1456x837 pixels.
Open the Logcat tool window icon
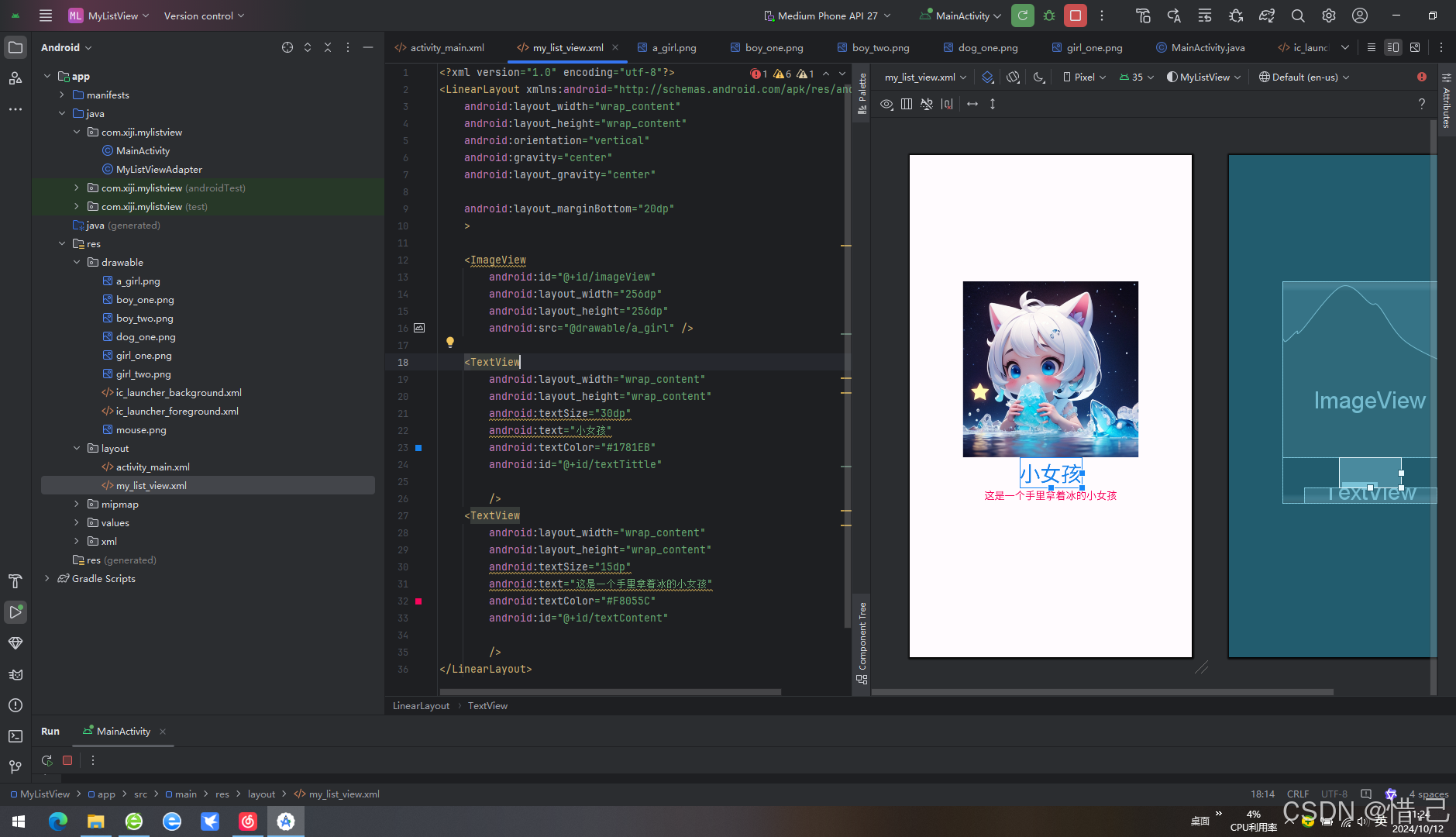pyautogui.click(x=15, y=674)
